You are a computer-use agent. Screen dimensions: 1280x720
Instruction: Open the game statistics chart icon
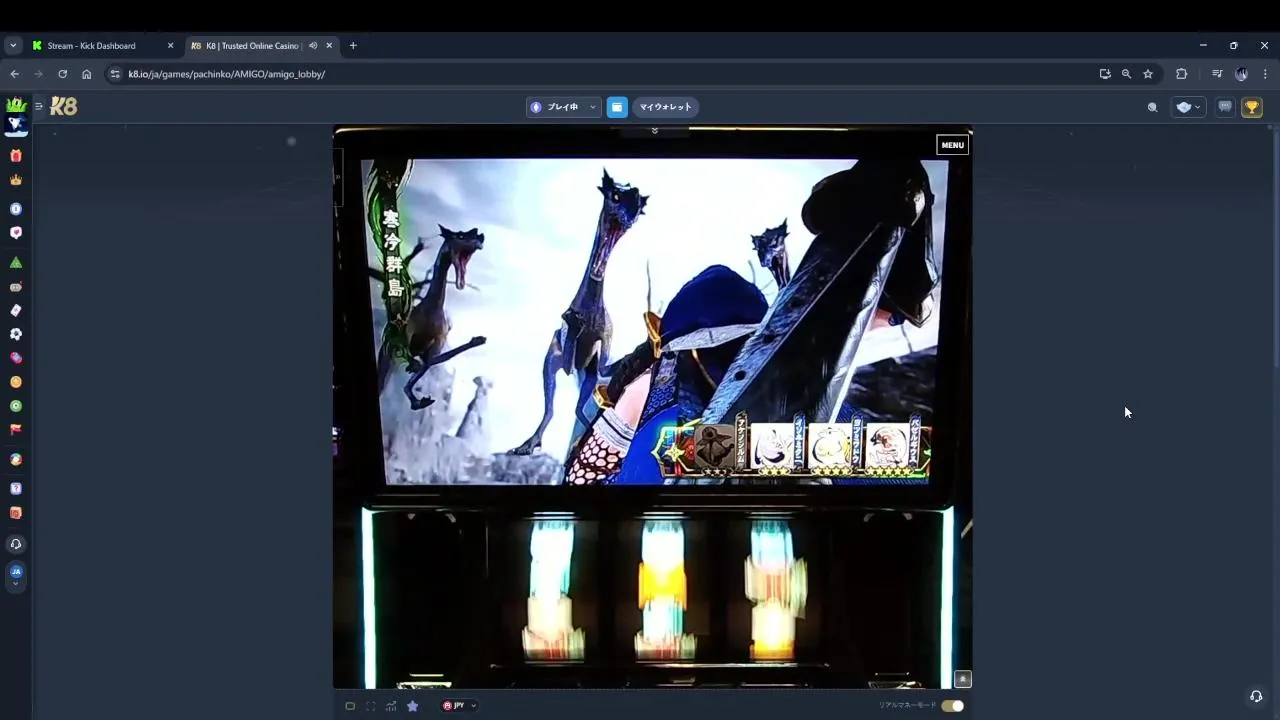pos(391,706)
